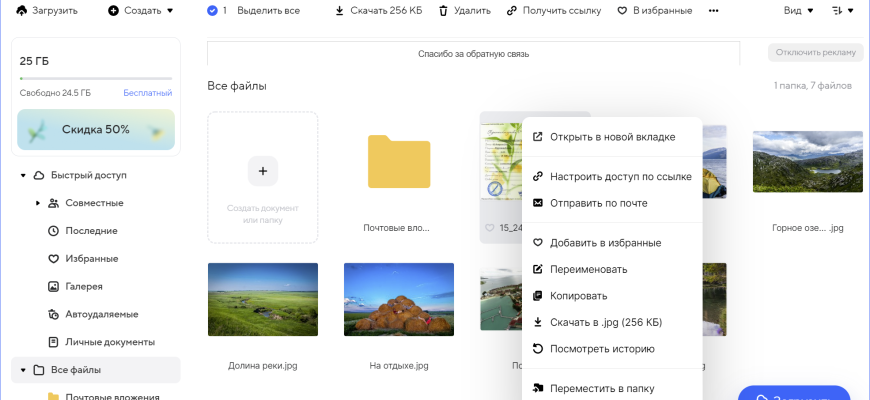Image resolution: width=870 pixels, height=400 pixels.
Task: Click the heart icon for В избранные
Action: (x=622, y=11)
